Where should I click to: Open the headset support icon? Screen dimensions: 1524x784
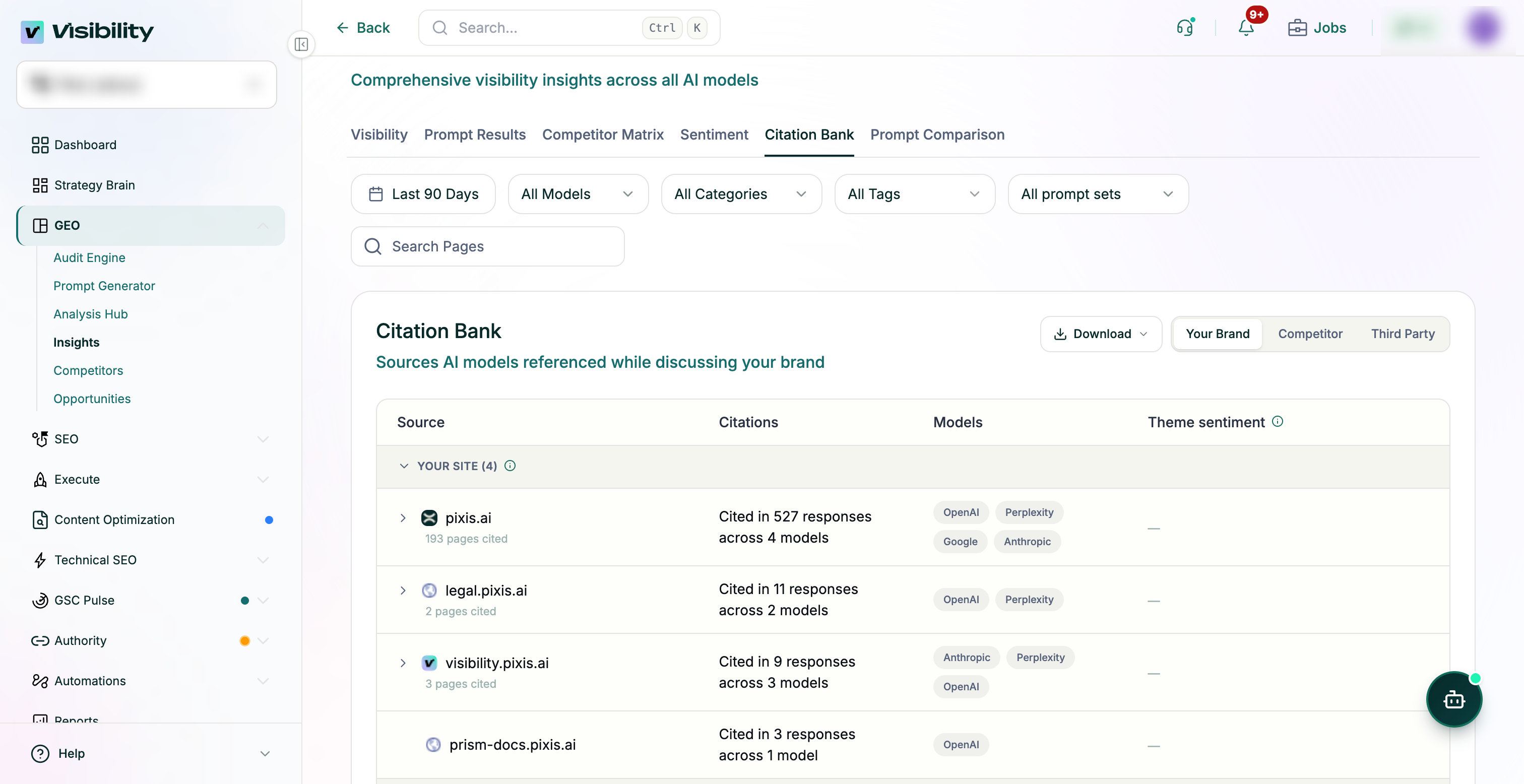pos(1185,28)
